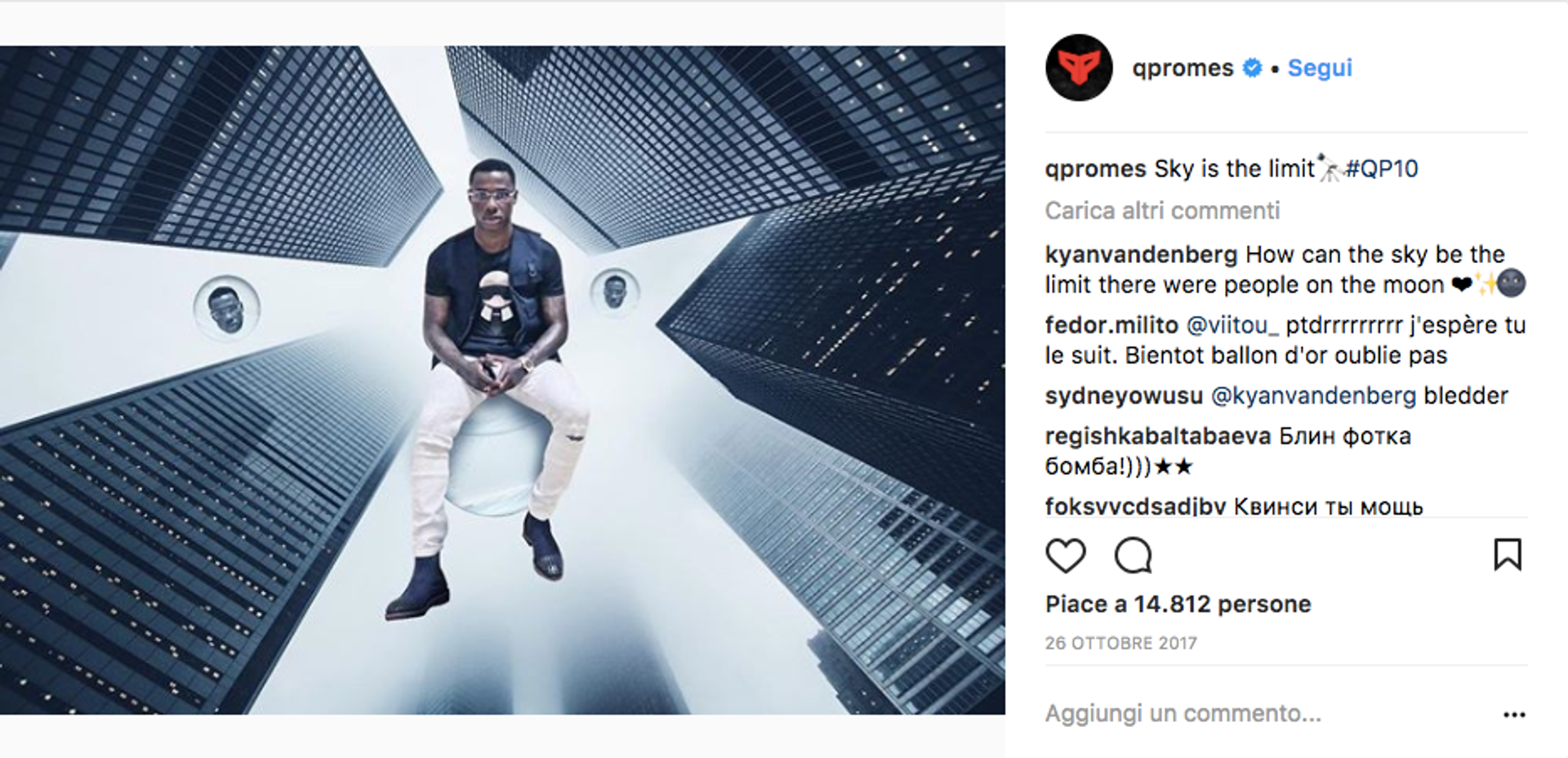
Task: Click the @kyanvandenberg mention
Action: coord(1313,396)
